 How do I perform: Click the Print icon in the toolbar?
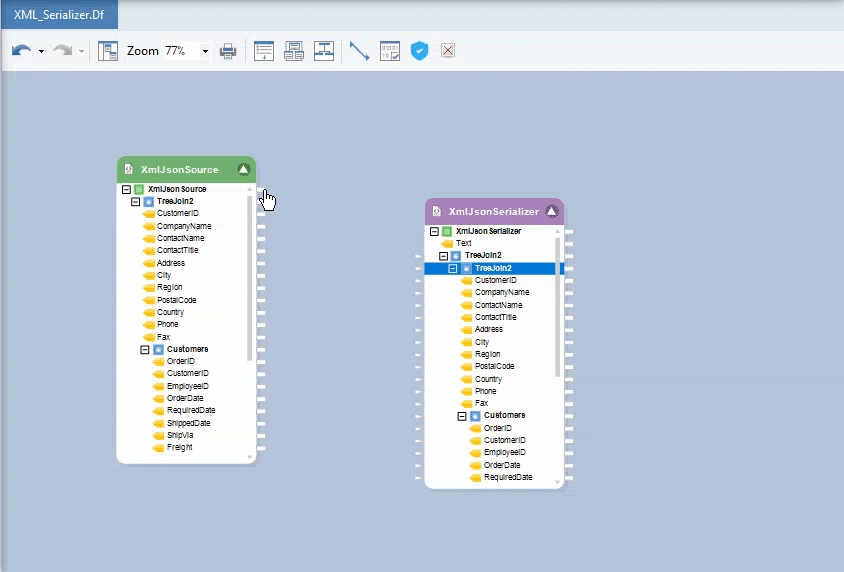tap(228, 51)
